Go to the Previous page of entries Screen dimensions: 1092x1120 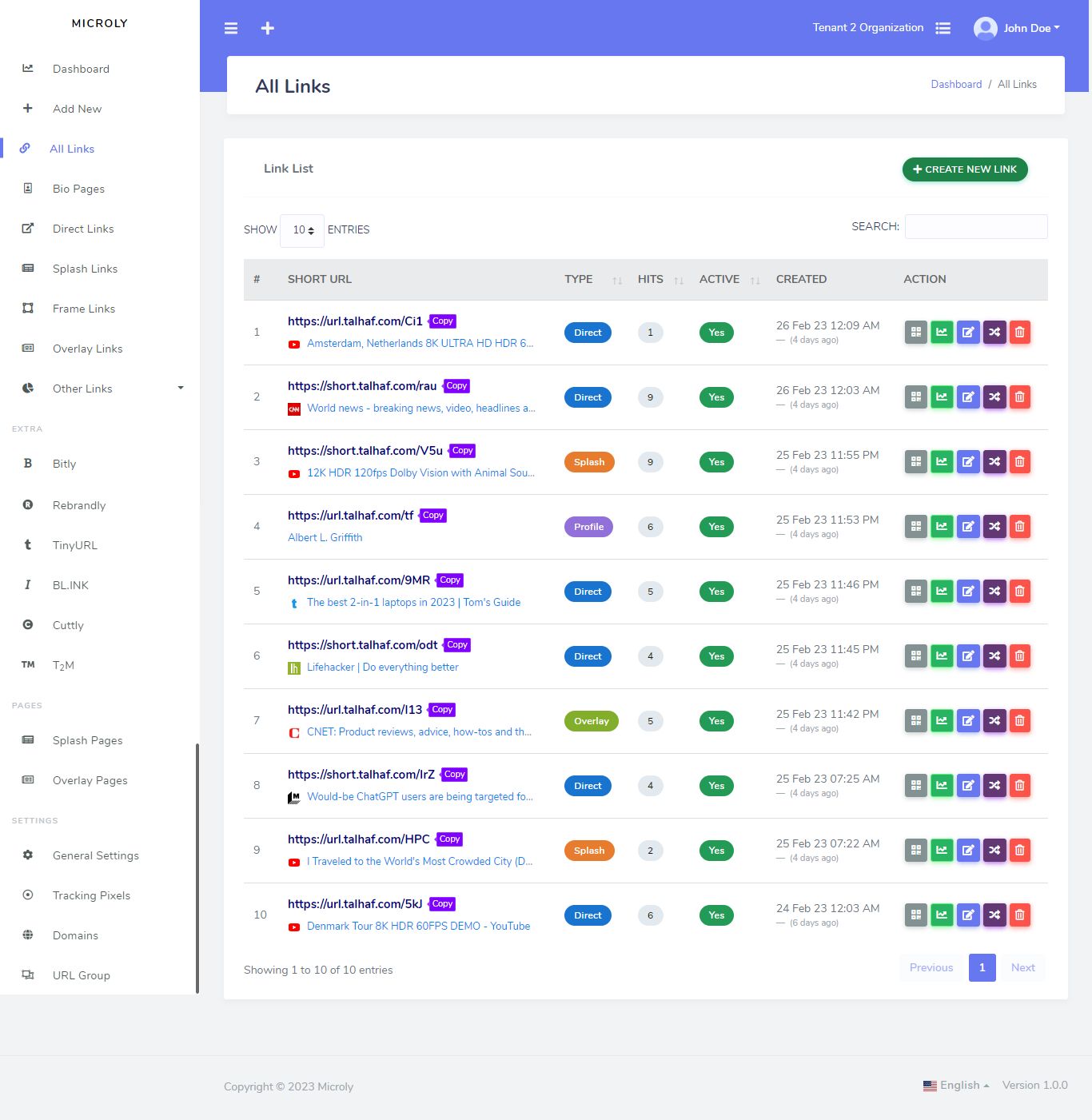coord(931,968)
